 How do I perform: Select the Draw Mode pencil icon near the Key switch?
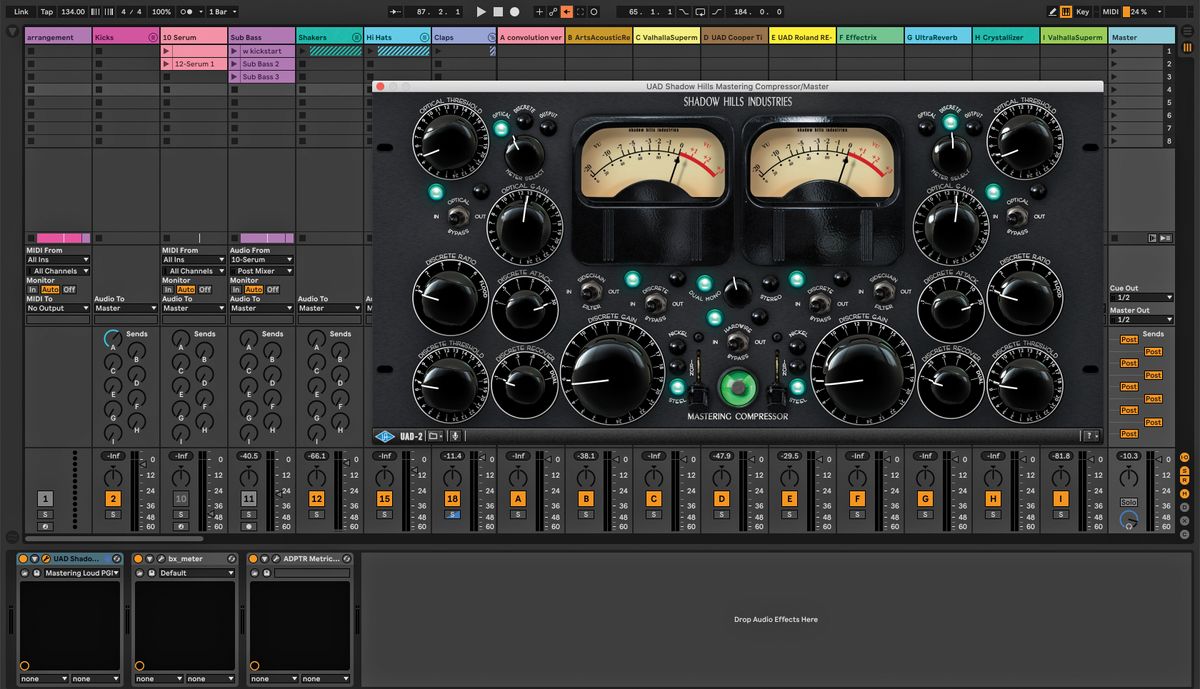1053,11
